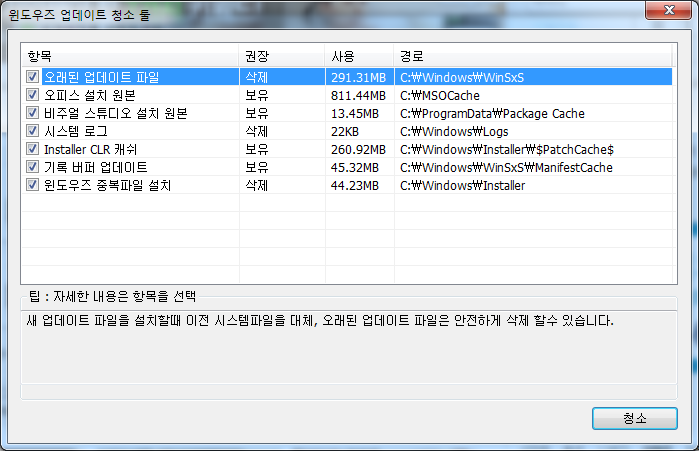Select the 시스템 로그 row label
The width and height of the screenshot is (699, 451).
click(x=76, y=131)
